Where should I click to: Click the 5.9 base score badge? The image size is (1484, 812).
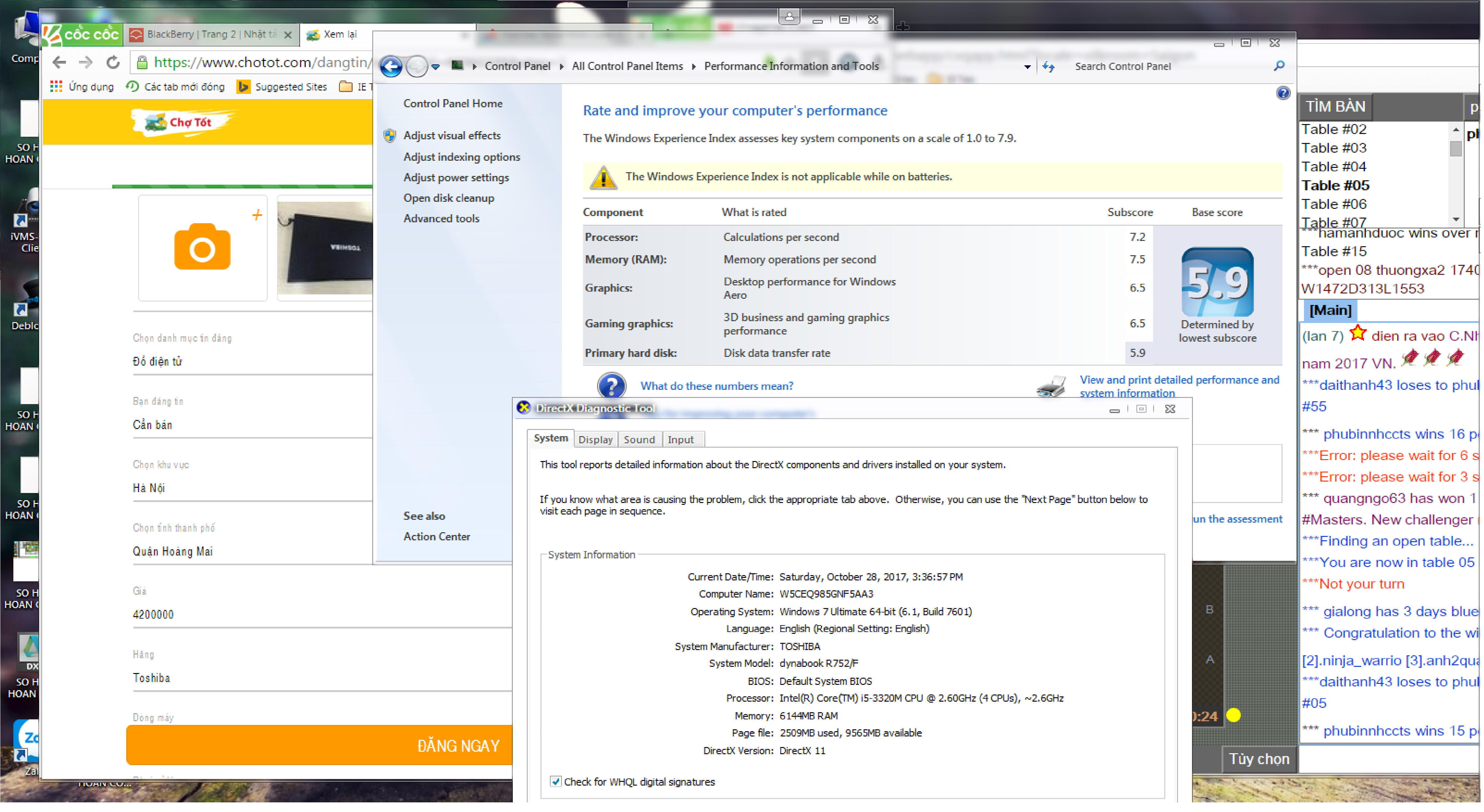click(x=1217, y=282)
